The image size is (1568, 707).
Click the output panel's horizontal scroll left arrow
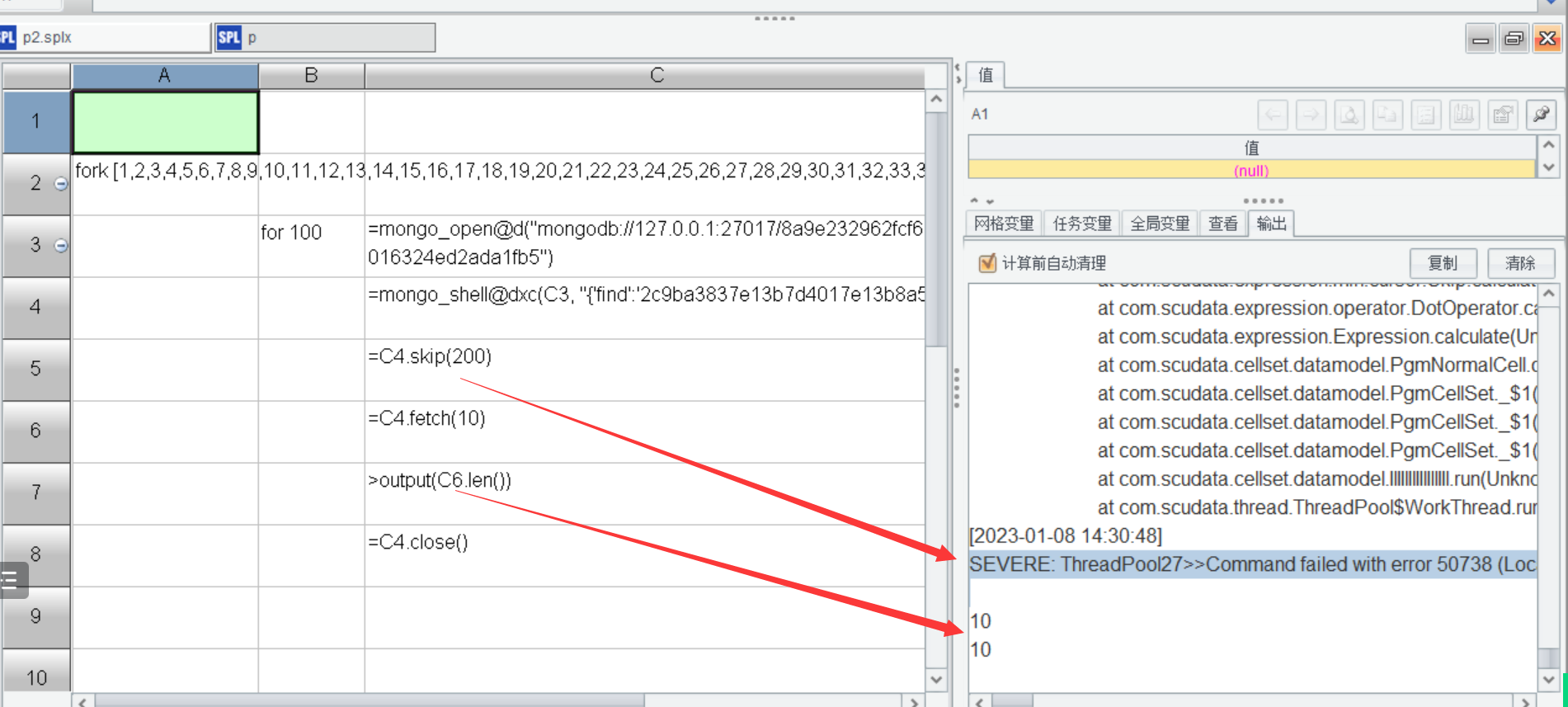tap(980, 701)
